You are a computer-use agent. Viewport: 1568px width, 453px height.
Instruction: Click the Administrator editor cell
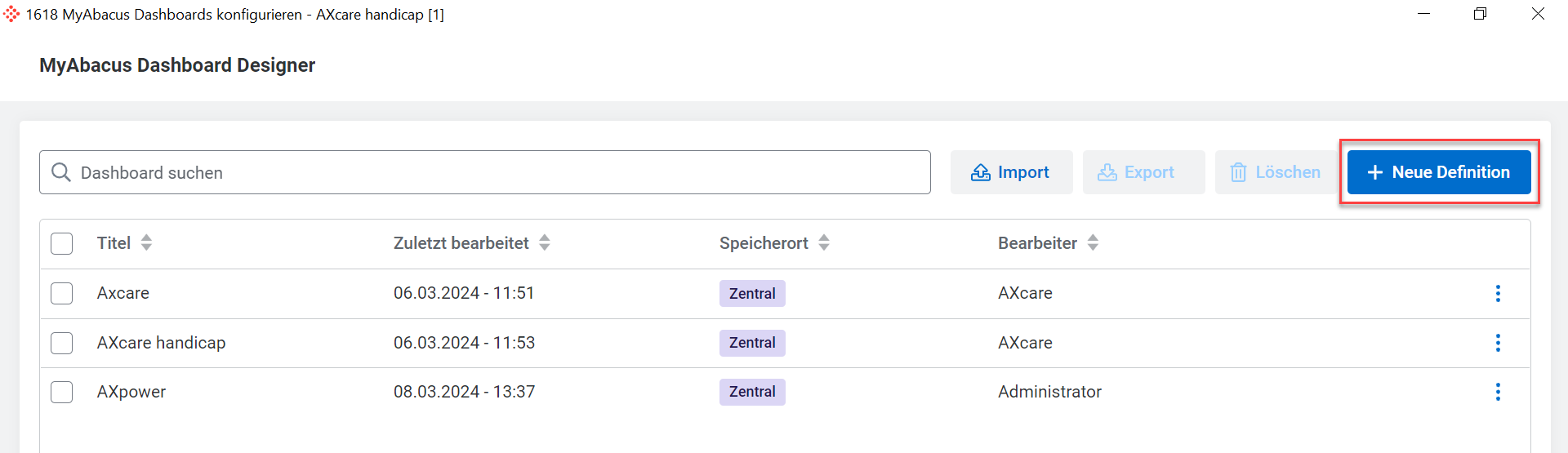[x=1049, y=392]
